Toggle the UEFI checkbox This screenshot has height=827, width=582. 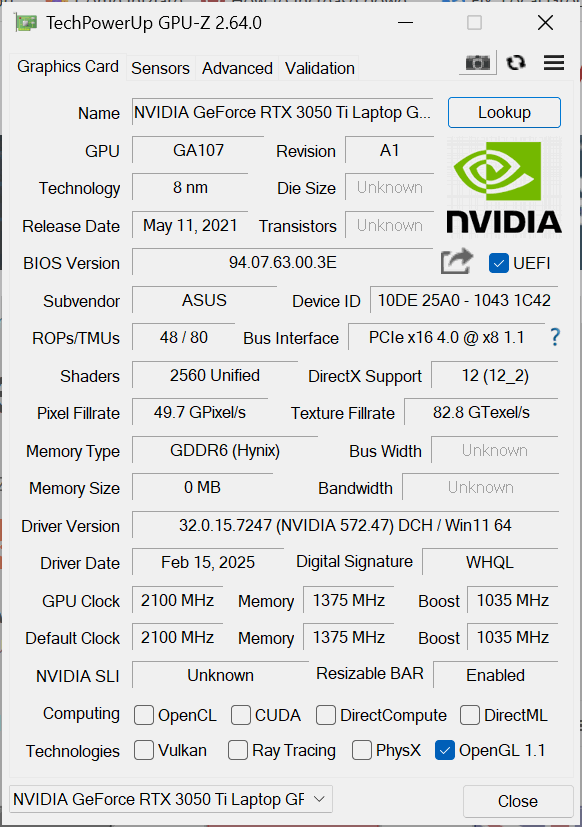(x=498, y=263)
